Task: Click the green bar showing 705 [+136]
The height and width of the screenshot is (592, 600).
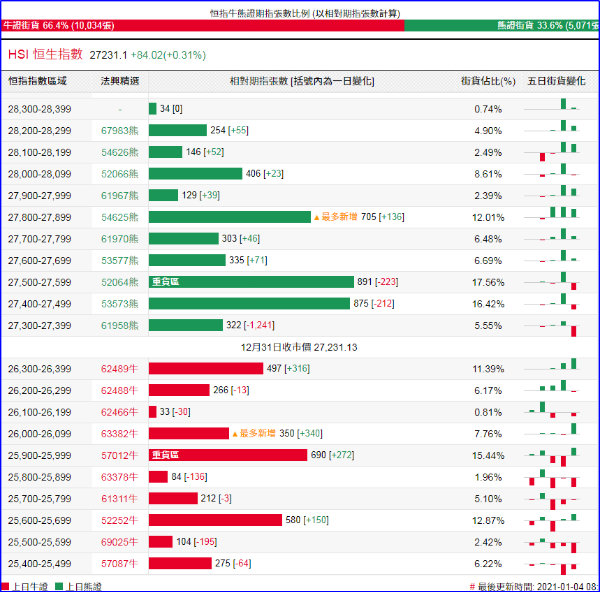Action: coord(230,217)
